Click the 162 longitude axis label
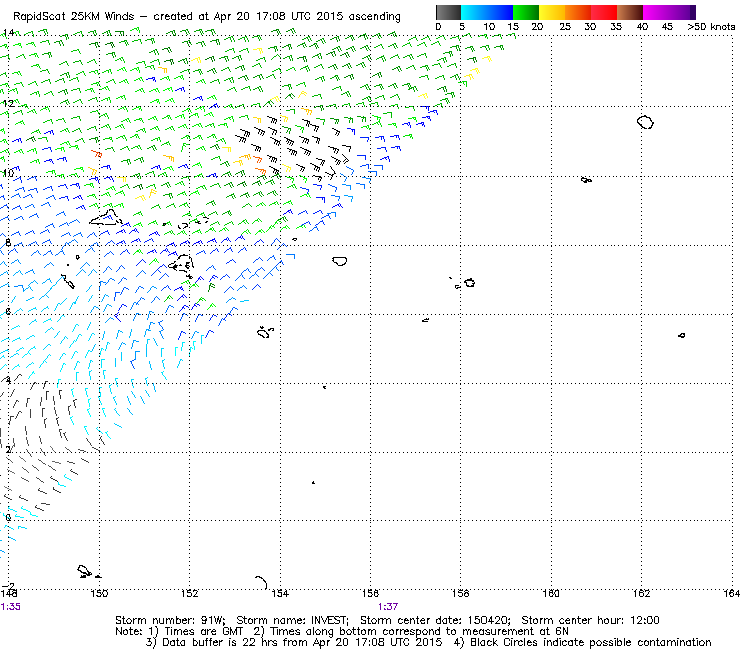The width and height of the screenshot is (740, 650). pyautogui.click(x=641, y=593)
